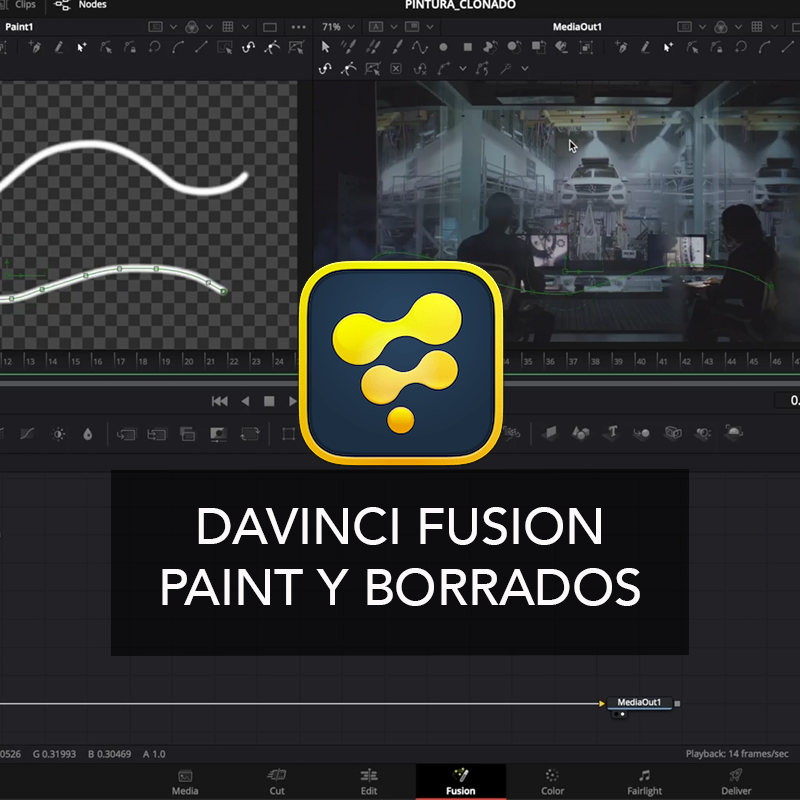800x800 pixels.
Task: Select the Multistroke brush tool
Action: (348, 47)
